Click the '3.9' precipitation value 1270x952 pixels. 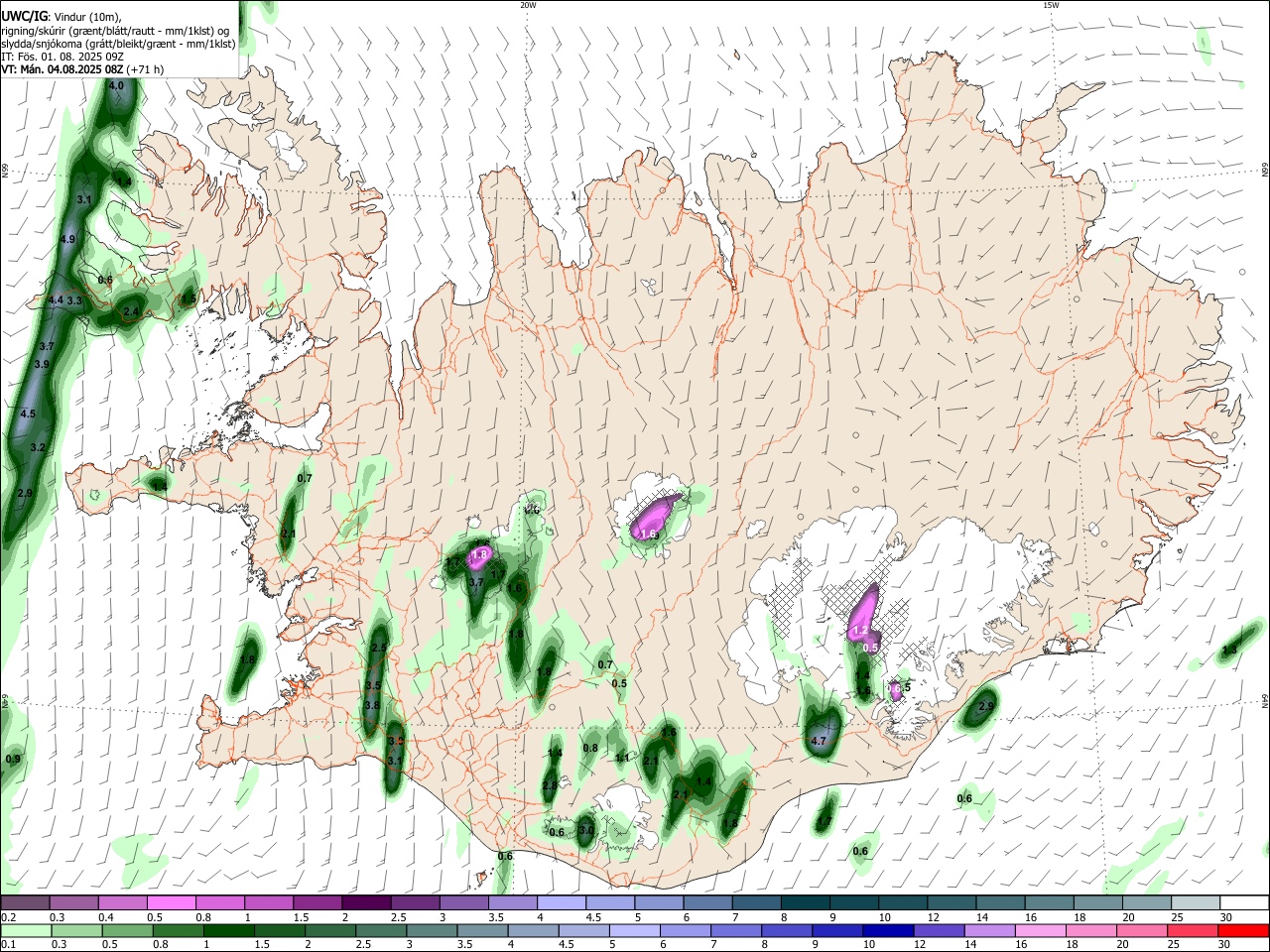pyautogui.click(x=42, y=365)
